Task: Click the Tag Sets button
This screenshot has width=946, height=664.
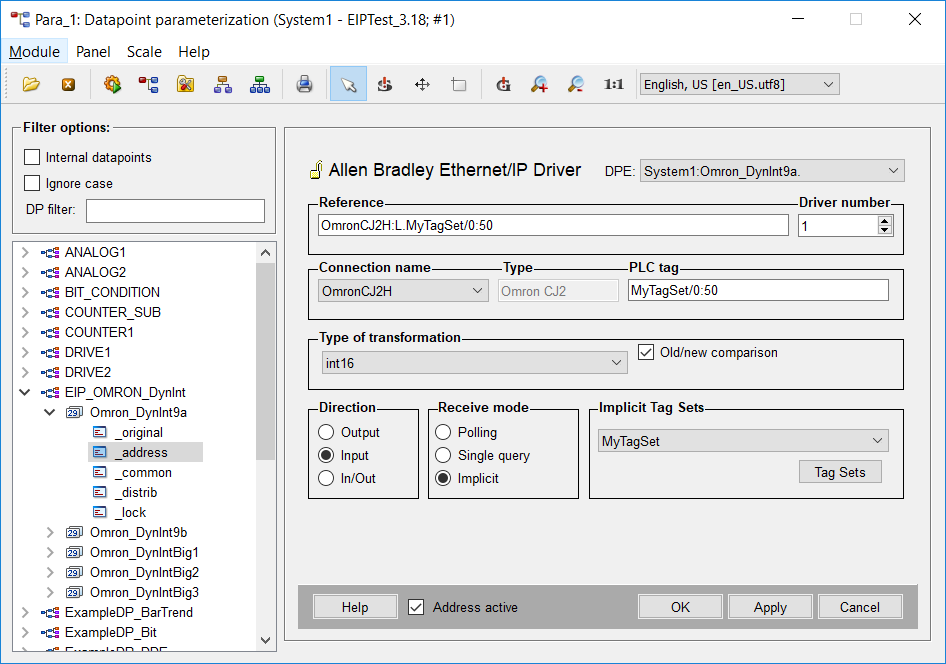Action: point(840,472)
